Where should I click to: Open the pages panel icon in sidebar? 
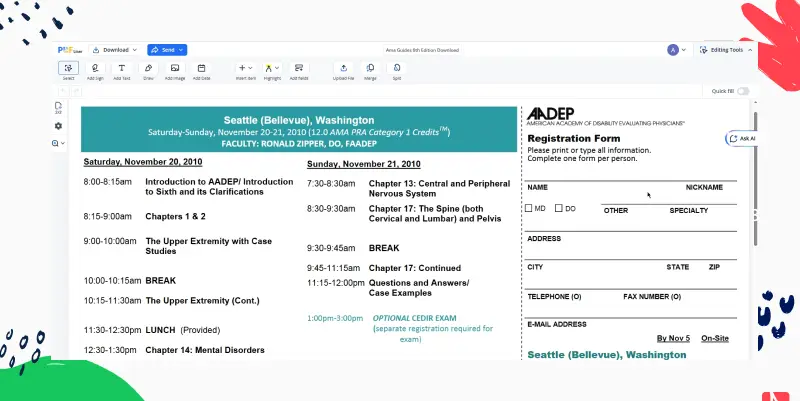pos(58,108)
